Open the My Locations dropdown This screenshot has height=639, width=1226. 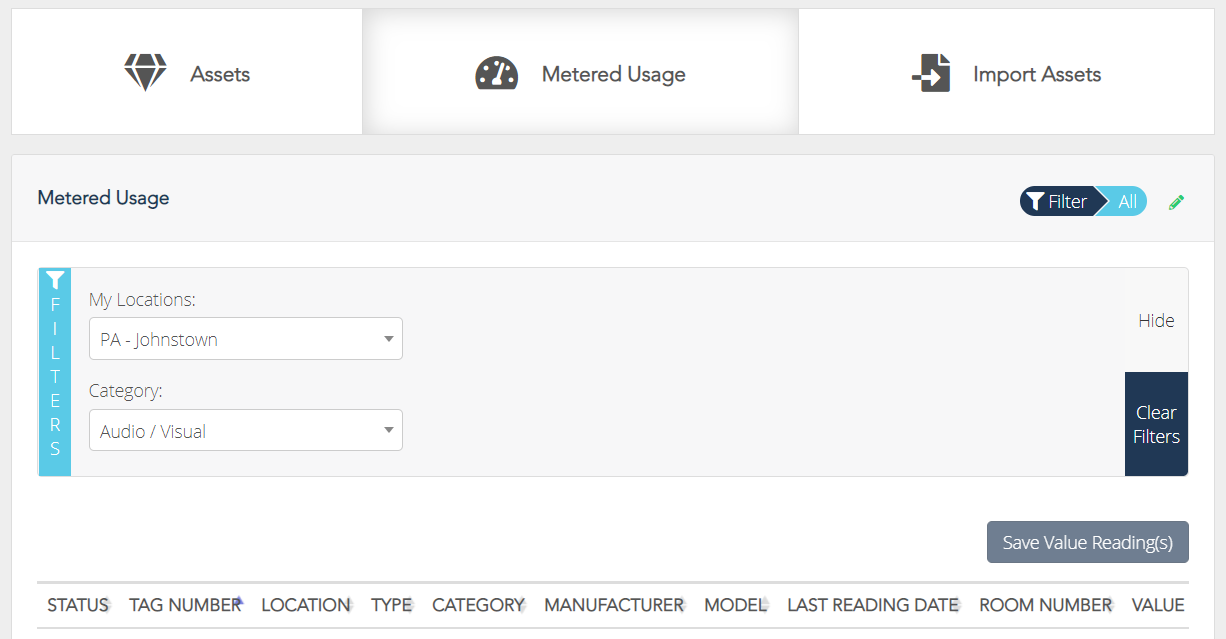coord(246,339)
